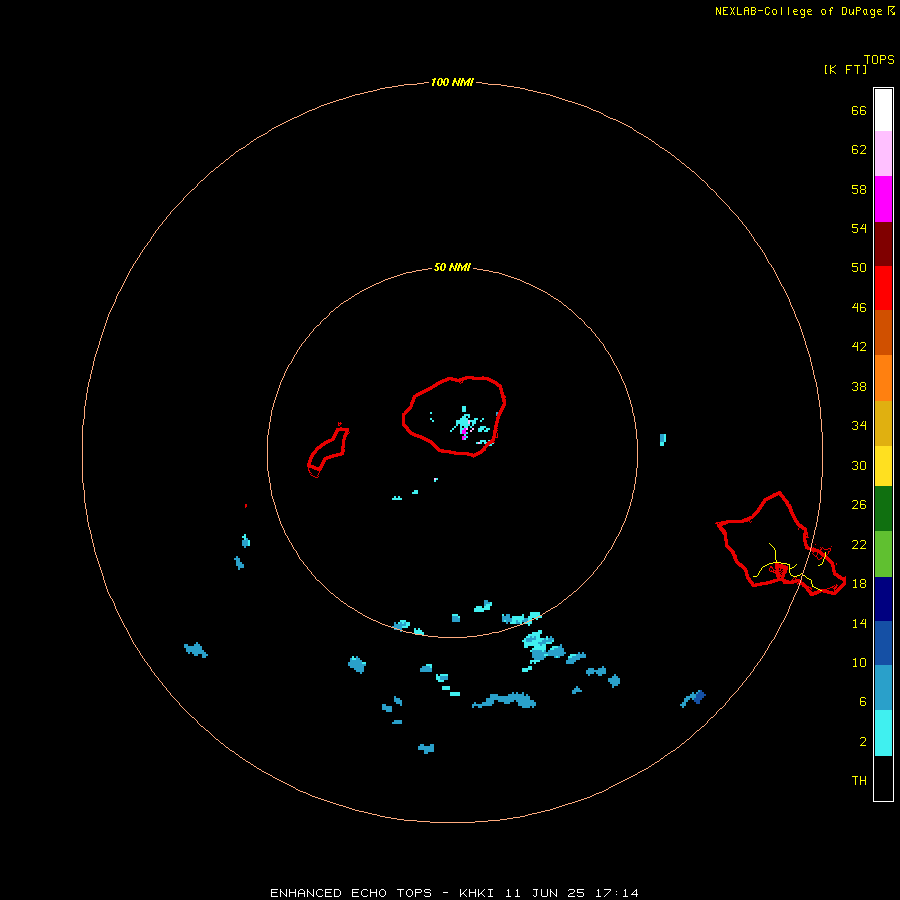Click legend value "26"
Image resolution: width=900 pixels, height=900 pixels.
[859, 505]
